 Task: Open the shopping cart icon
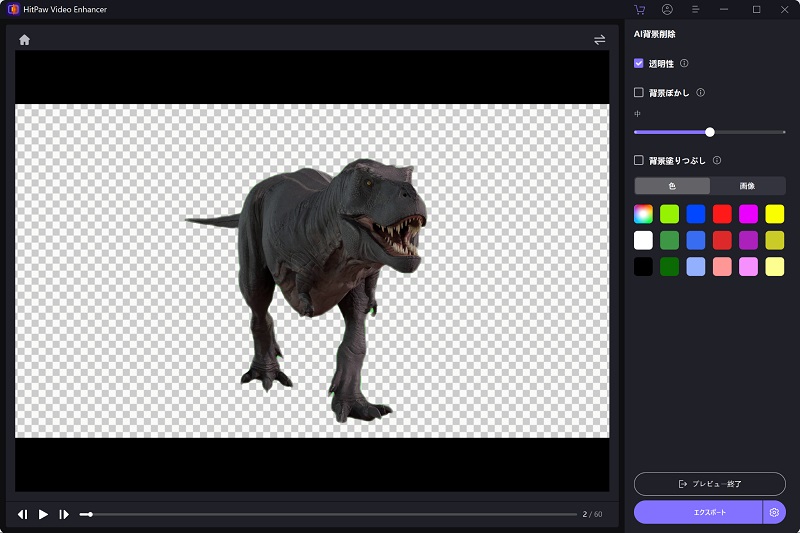coord(639,9)
